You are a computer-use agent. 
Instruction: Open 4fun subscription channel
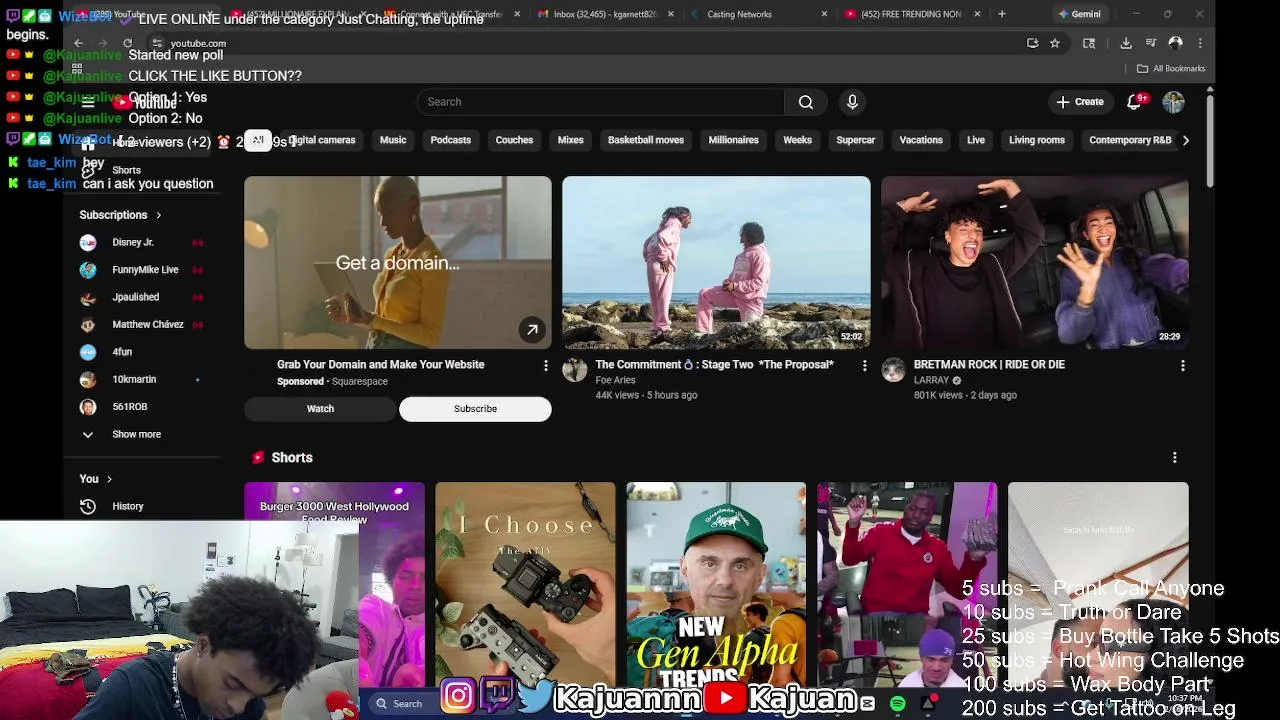point(122,352)
